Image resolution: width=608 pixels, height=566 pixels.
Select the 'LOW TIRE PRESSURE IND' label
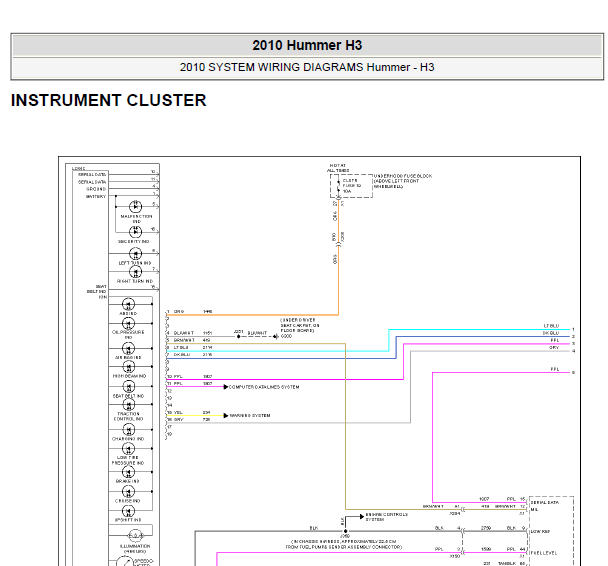[128, 460]
